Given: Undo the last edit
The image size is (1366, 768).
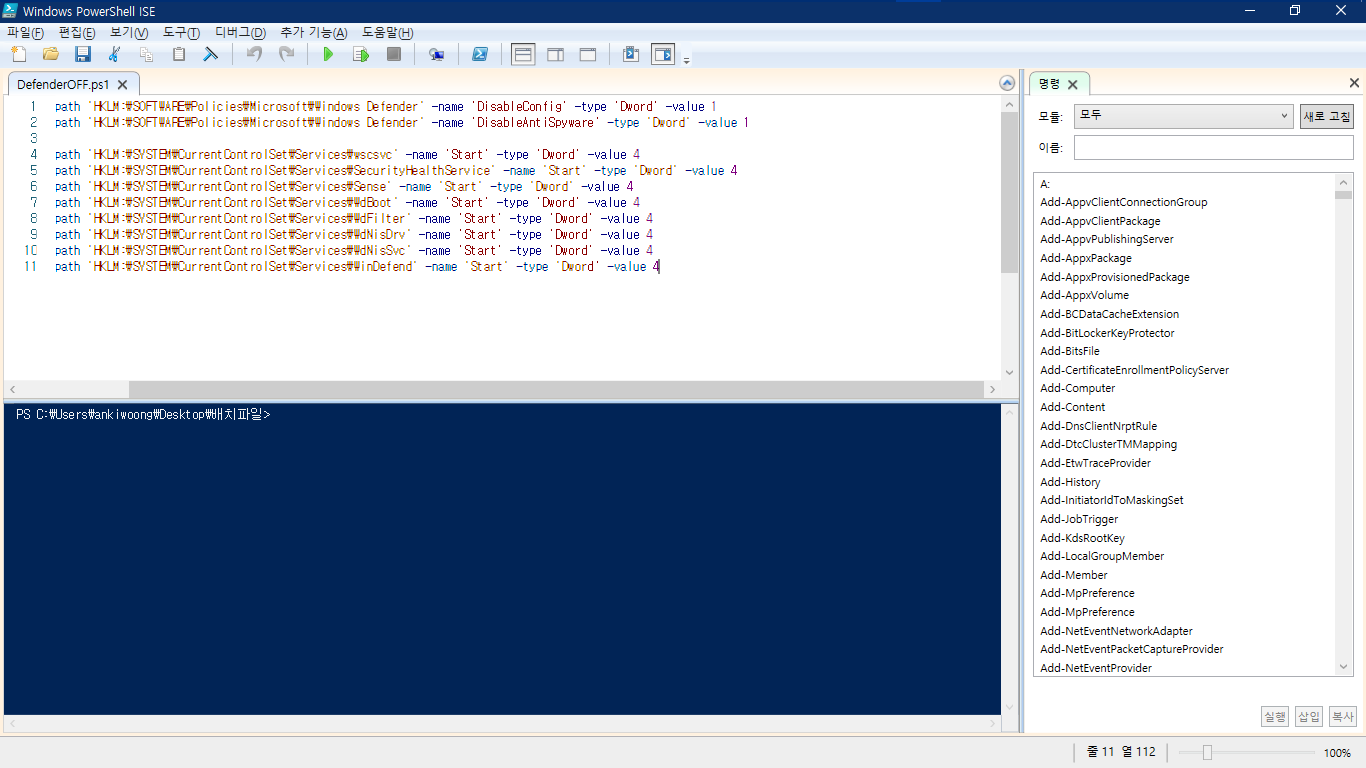Looking at the screenshot, I should click(x=254, y=54).
